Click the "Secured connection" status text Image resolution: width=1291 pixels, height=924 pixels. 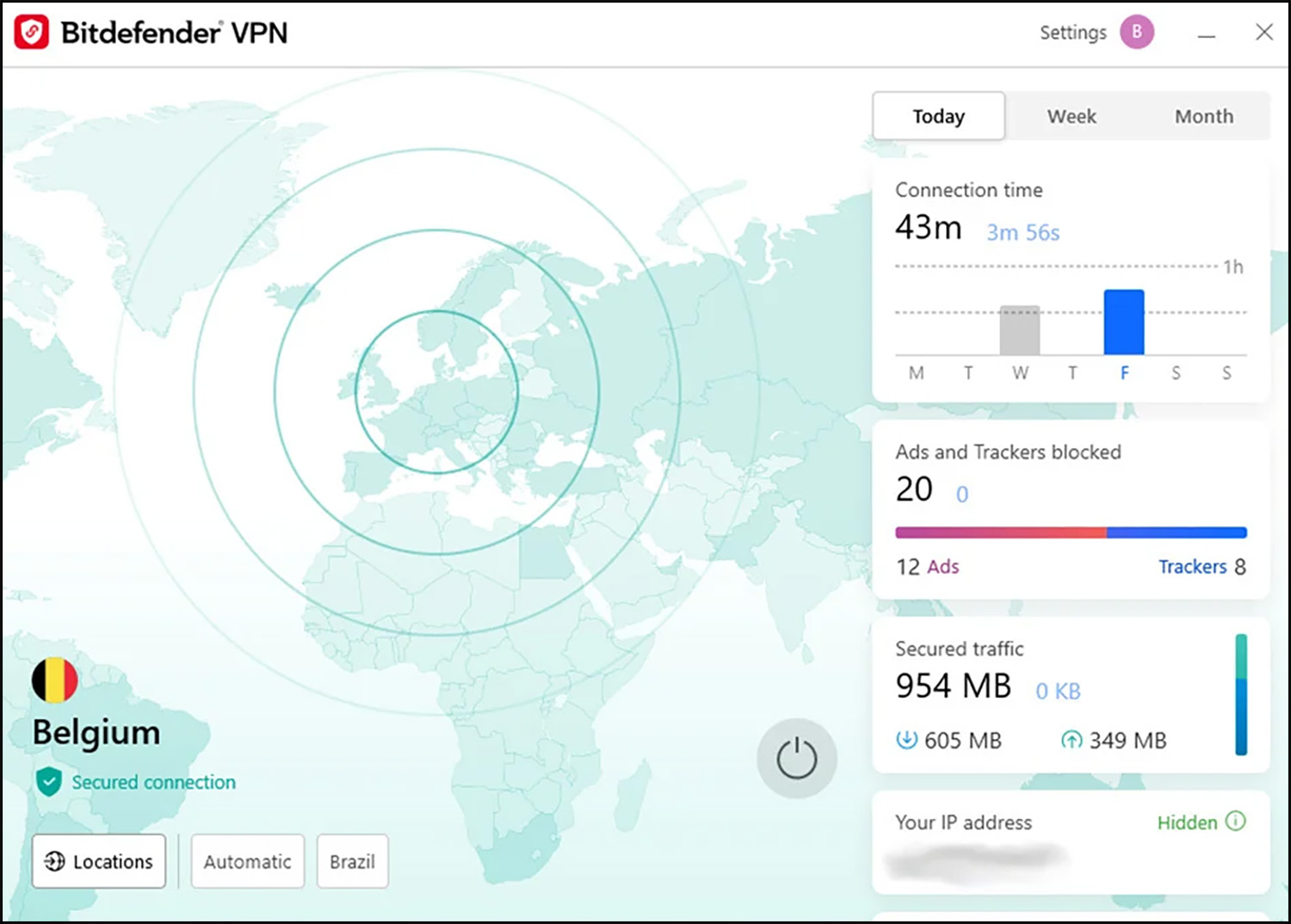[153, 782]
